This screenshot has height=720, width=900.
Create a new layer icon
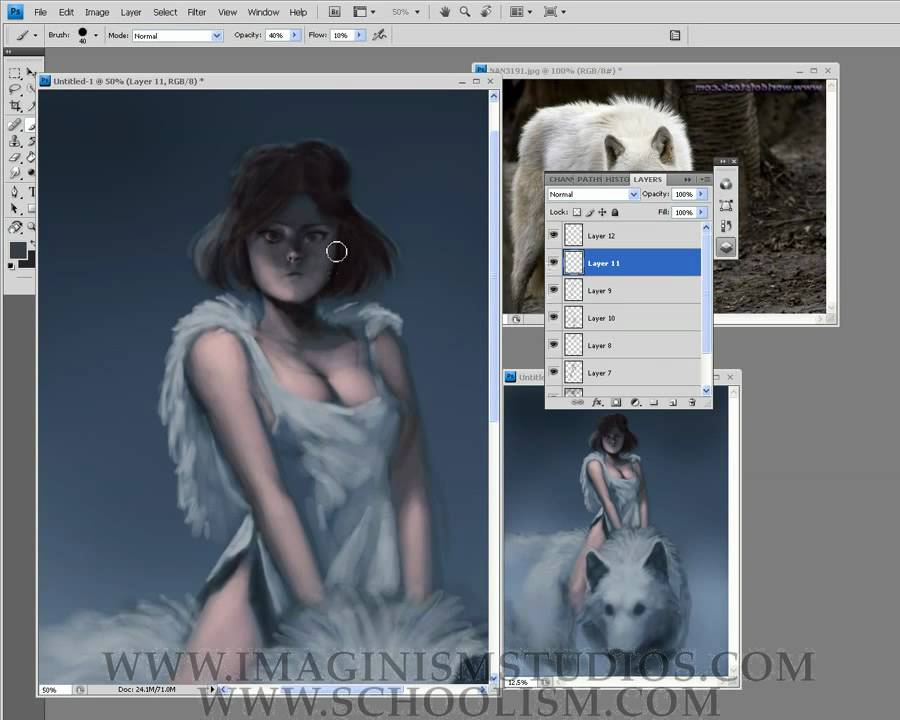click(673, 402)
